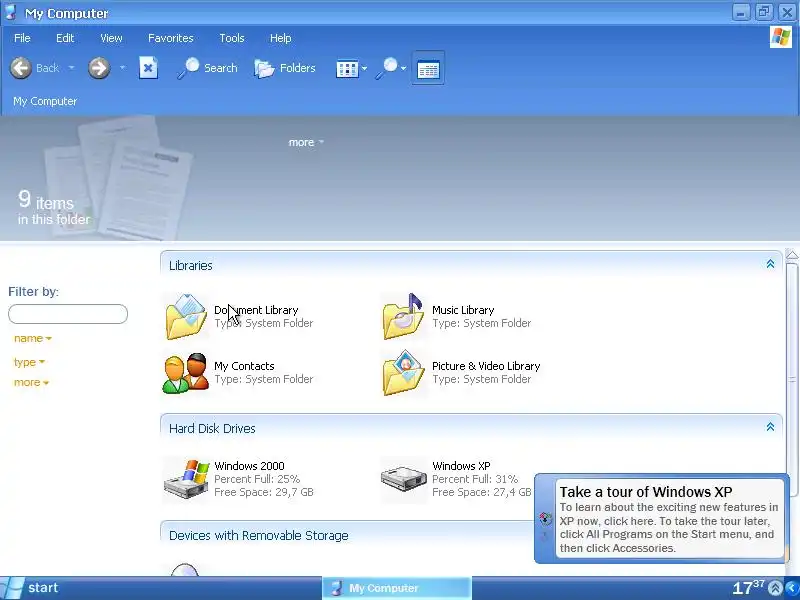Select the Document Library folder icon
Screen dimensions: 800x600
(x=187, y=316)
